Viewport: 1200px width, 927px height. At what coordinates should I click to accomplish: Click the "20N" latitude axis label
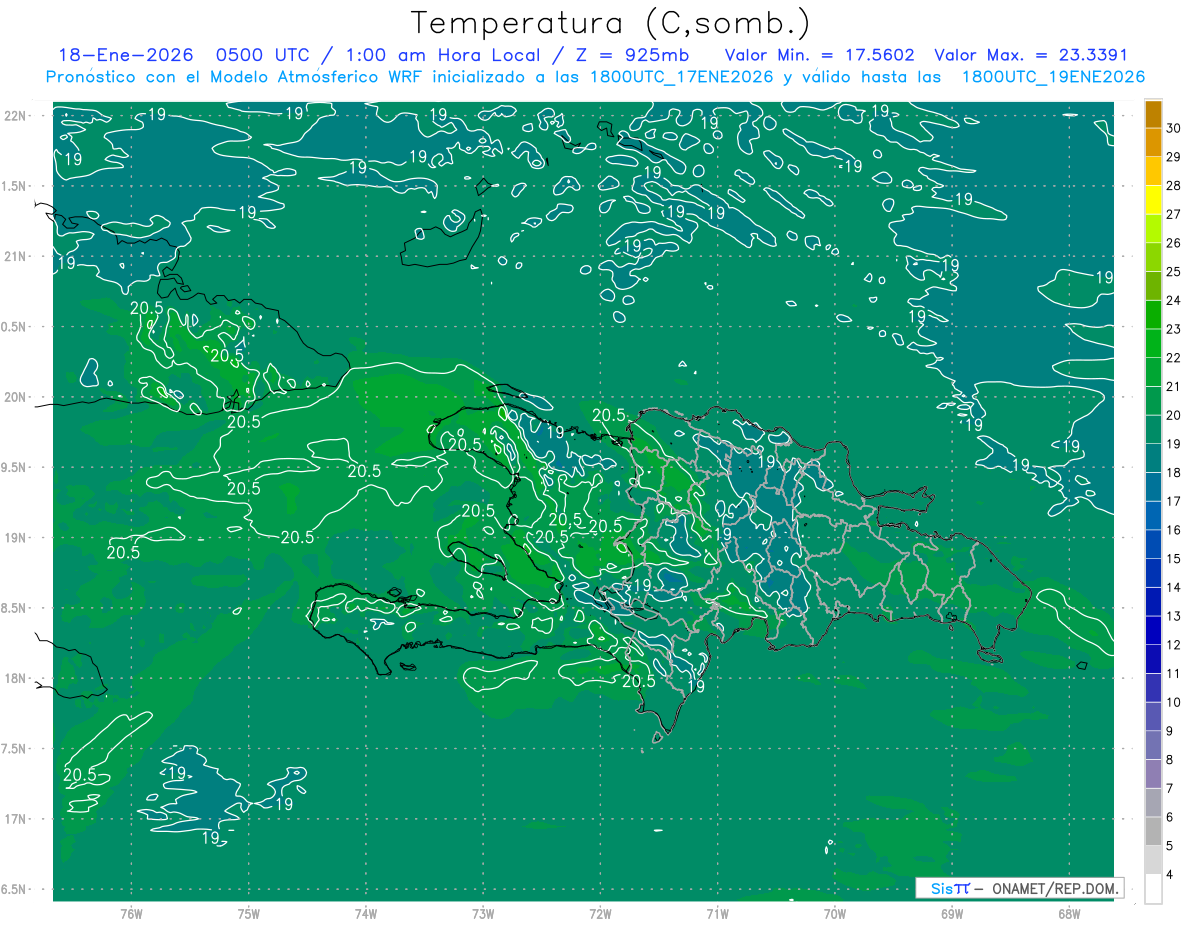14,397
